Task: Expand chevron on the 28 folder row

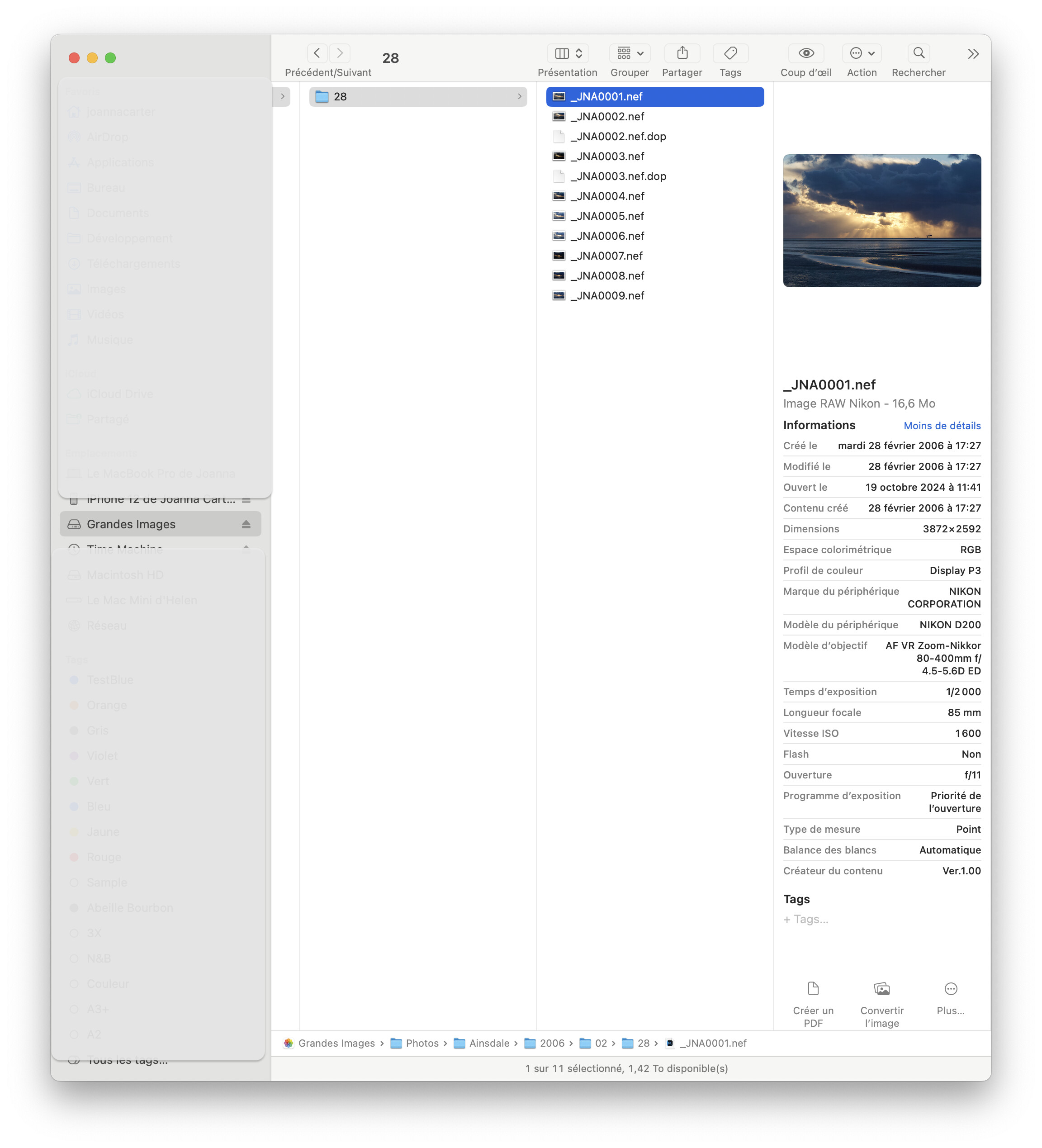Action: (519, 97)
